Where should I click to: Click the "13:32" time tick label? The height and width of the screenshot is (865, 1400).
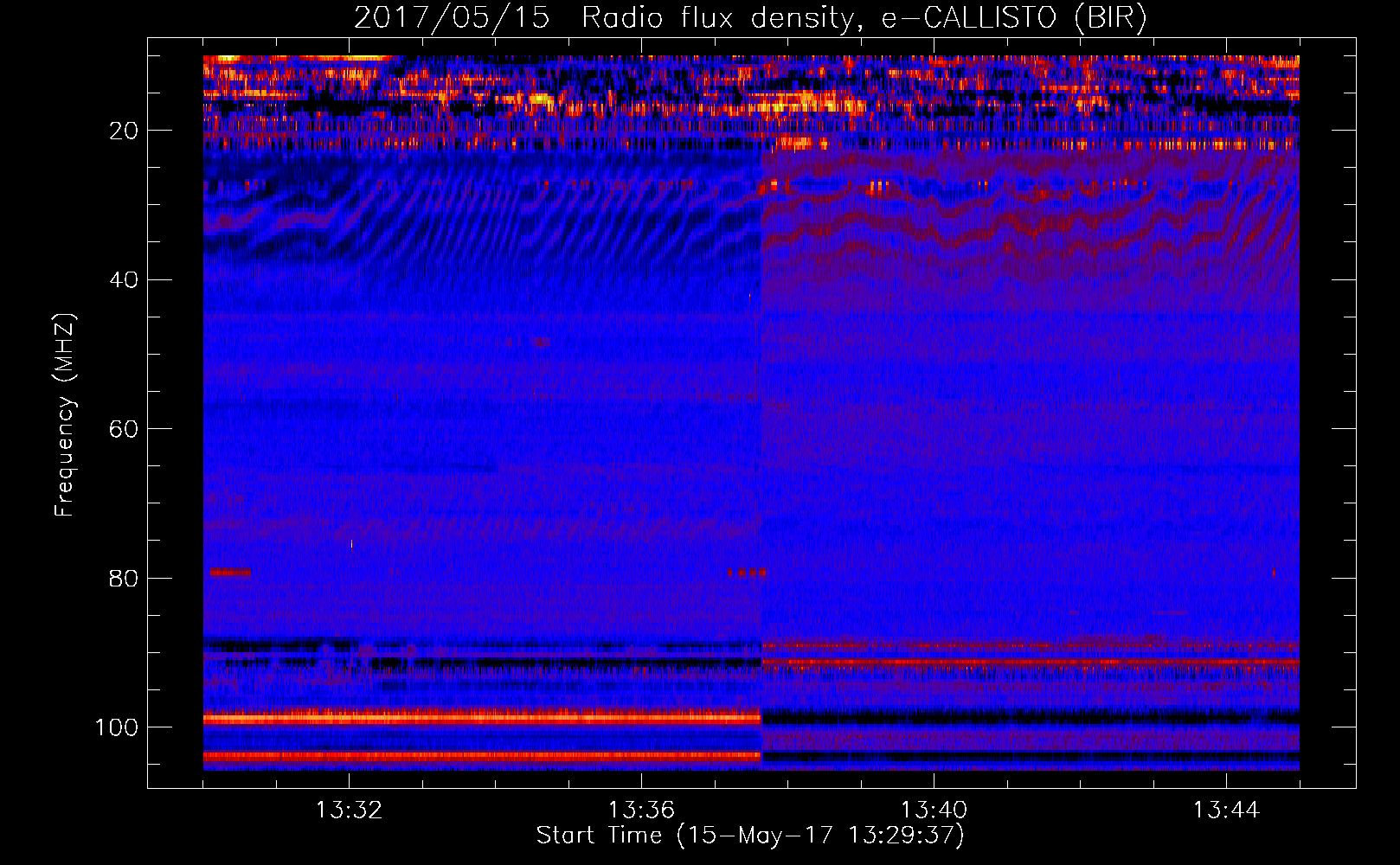point(349,811)
